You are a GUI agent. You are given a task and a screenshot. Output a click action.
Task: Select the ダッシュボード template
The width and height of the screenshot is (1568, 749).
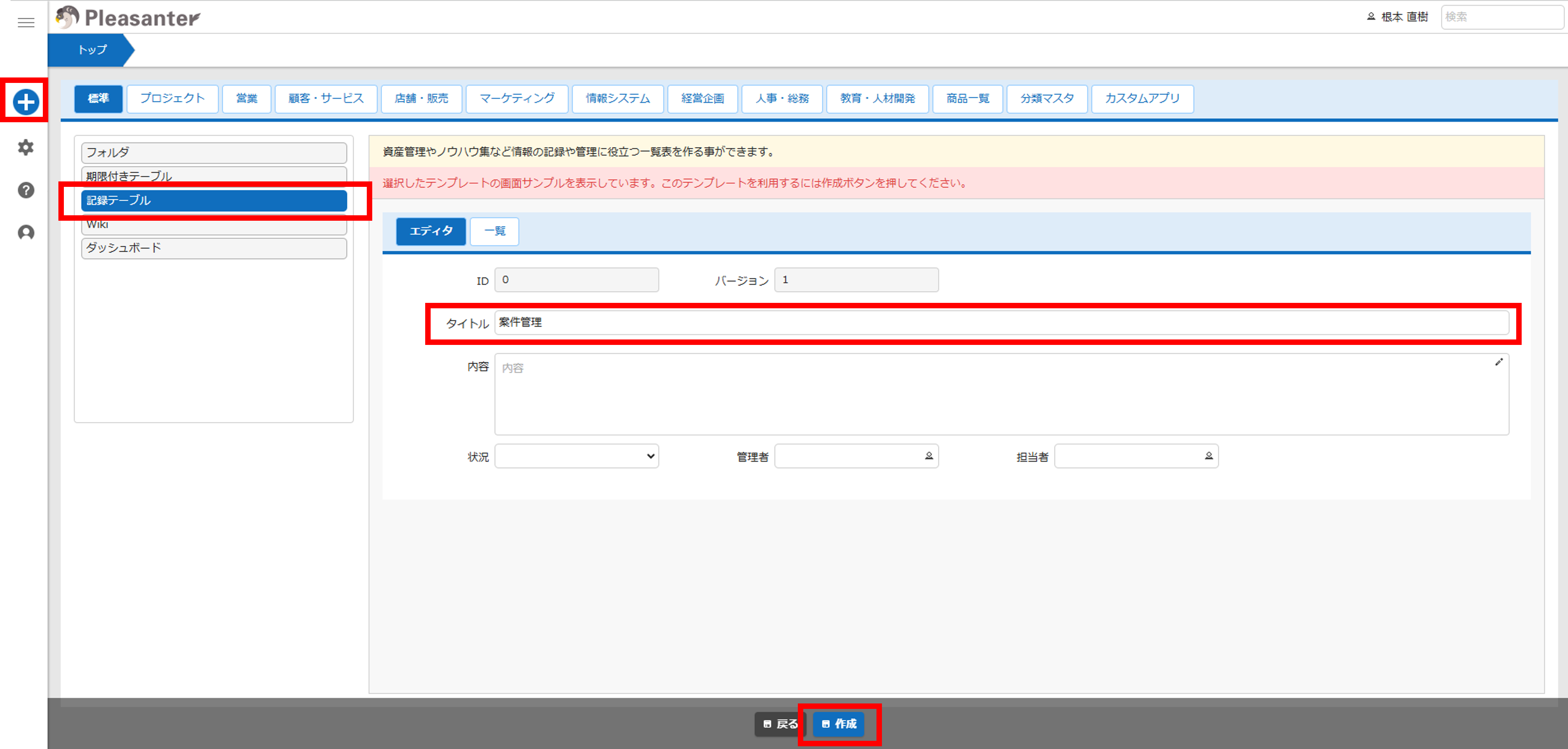click(214, 248)
